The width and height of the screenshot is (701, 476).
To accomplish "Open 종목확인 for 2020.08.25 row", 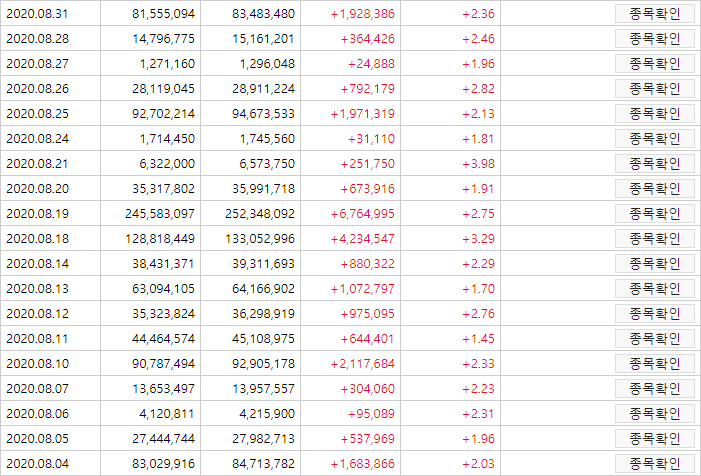I will pyautogui.click(x=655, y=114).
